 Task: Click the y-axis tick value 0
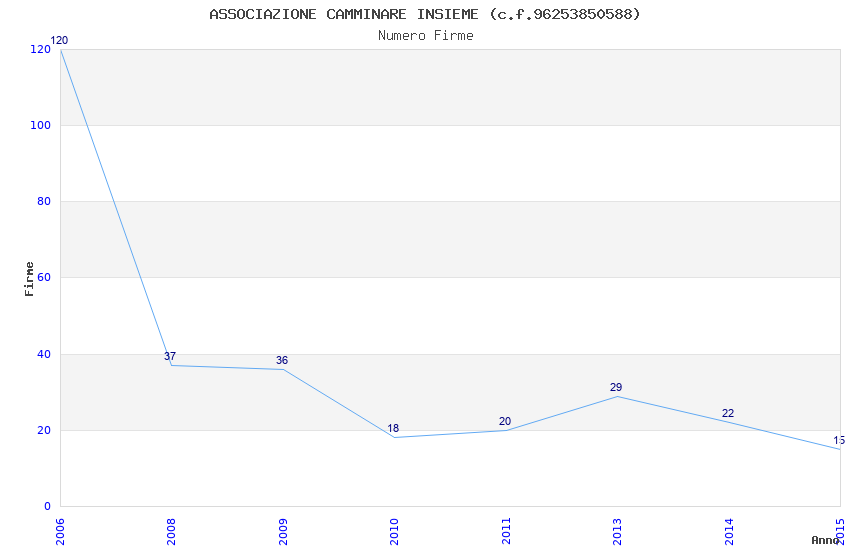click(x=47, y=506)
